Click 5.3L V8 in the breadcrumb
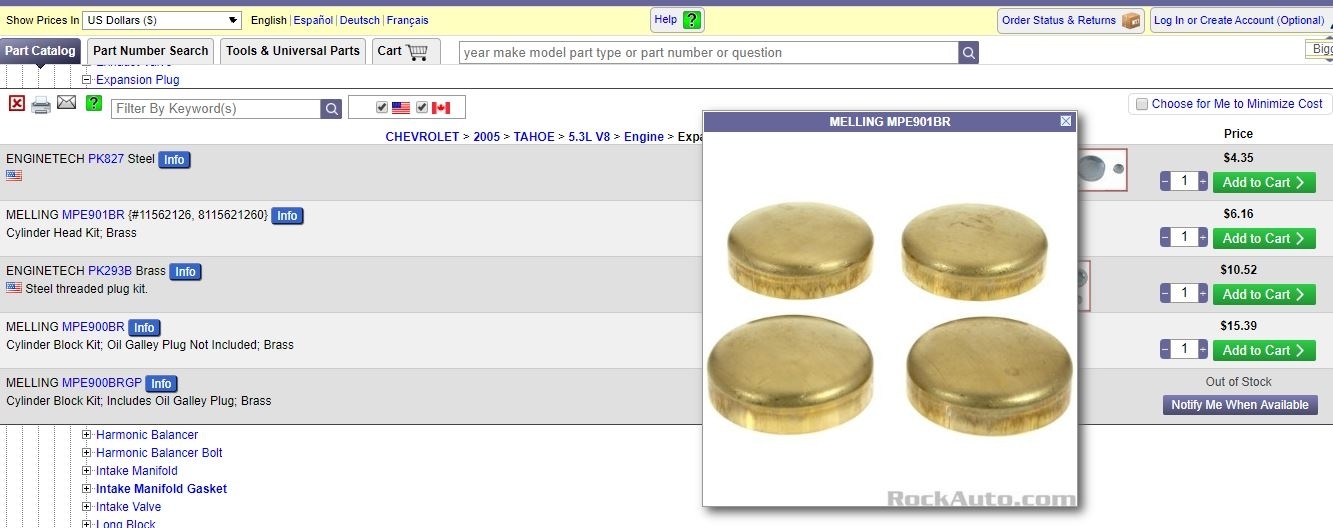The image size is (1333, 528). (590, 137)
